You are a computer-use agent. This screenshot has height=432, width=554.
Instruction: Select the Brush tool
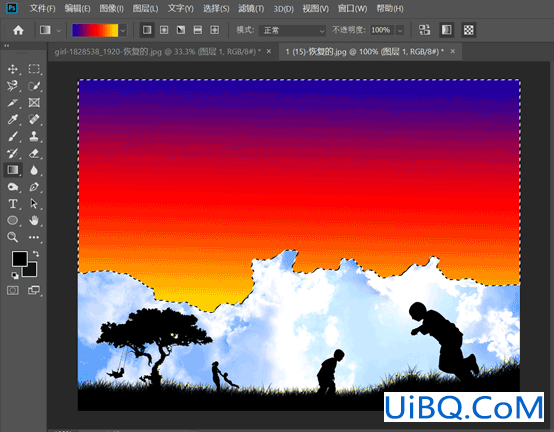tap(13, 136)
